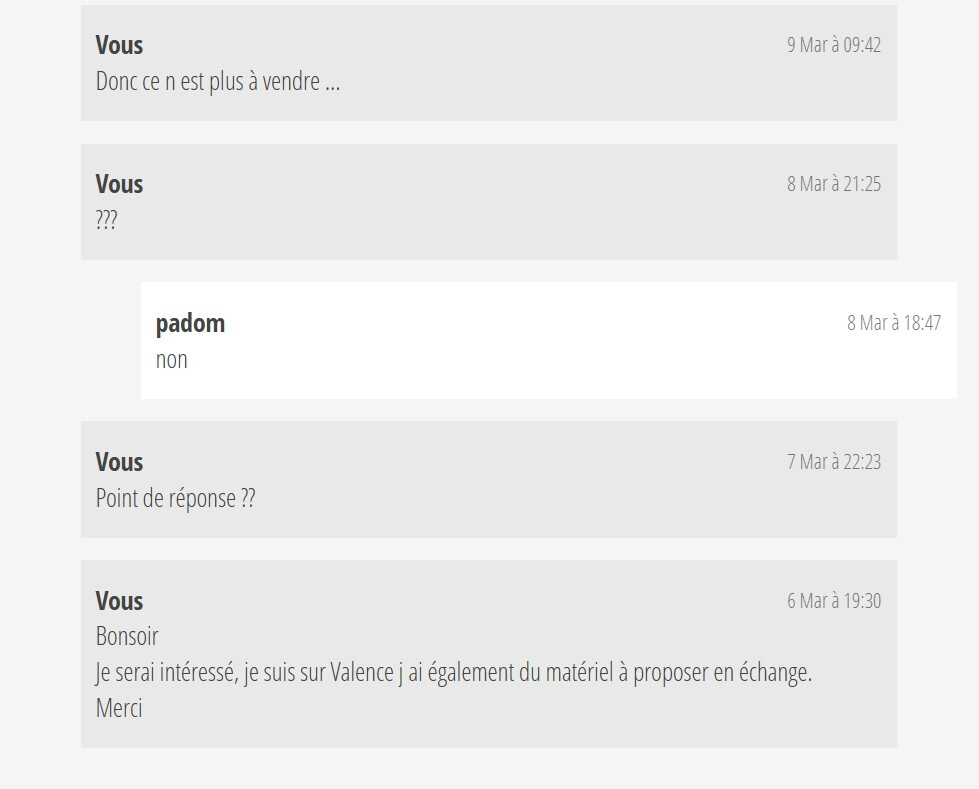Click the white padom message bubble

[x=549, y=340]
